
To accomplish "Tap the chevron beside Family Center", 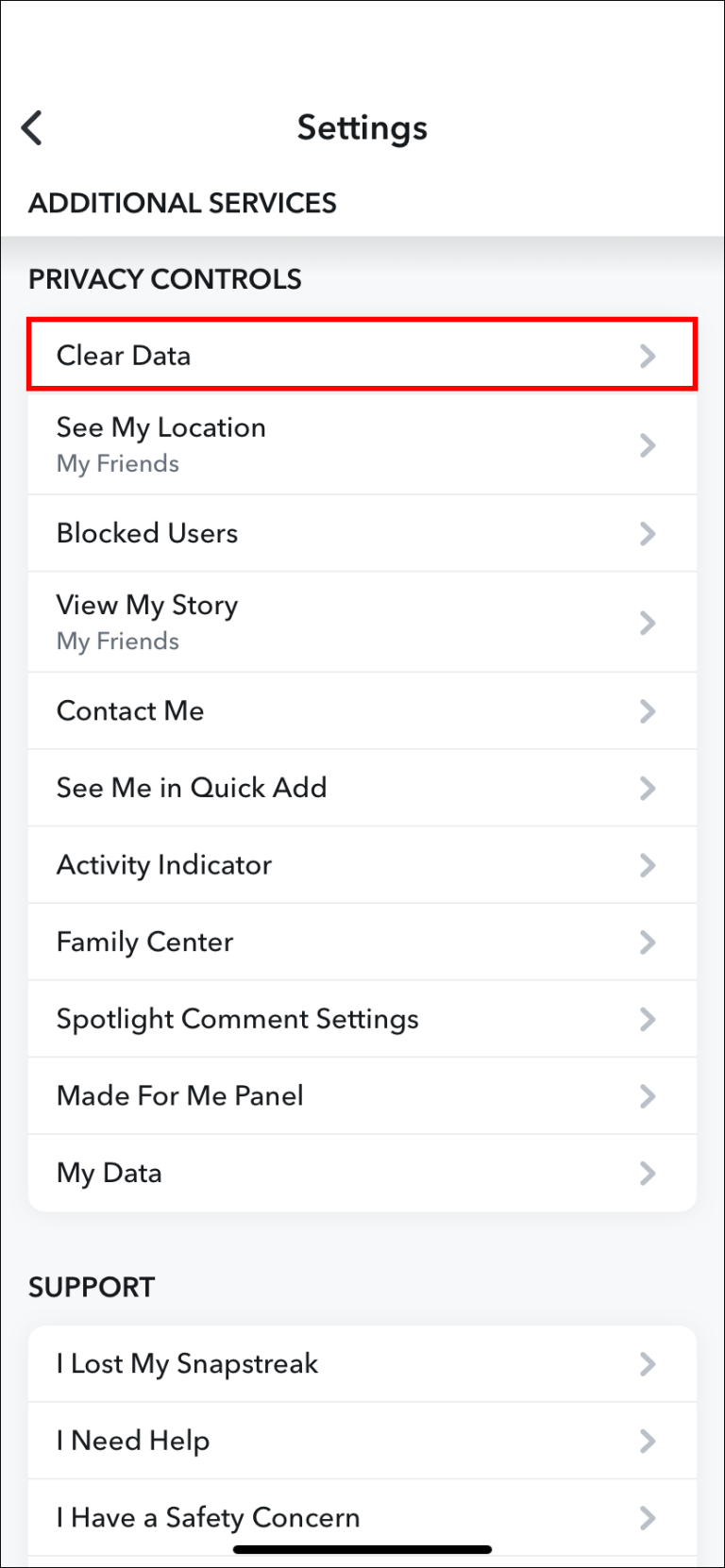I will pyautogui.click(x=648, y=942).
